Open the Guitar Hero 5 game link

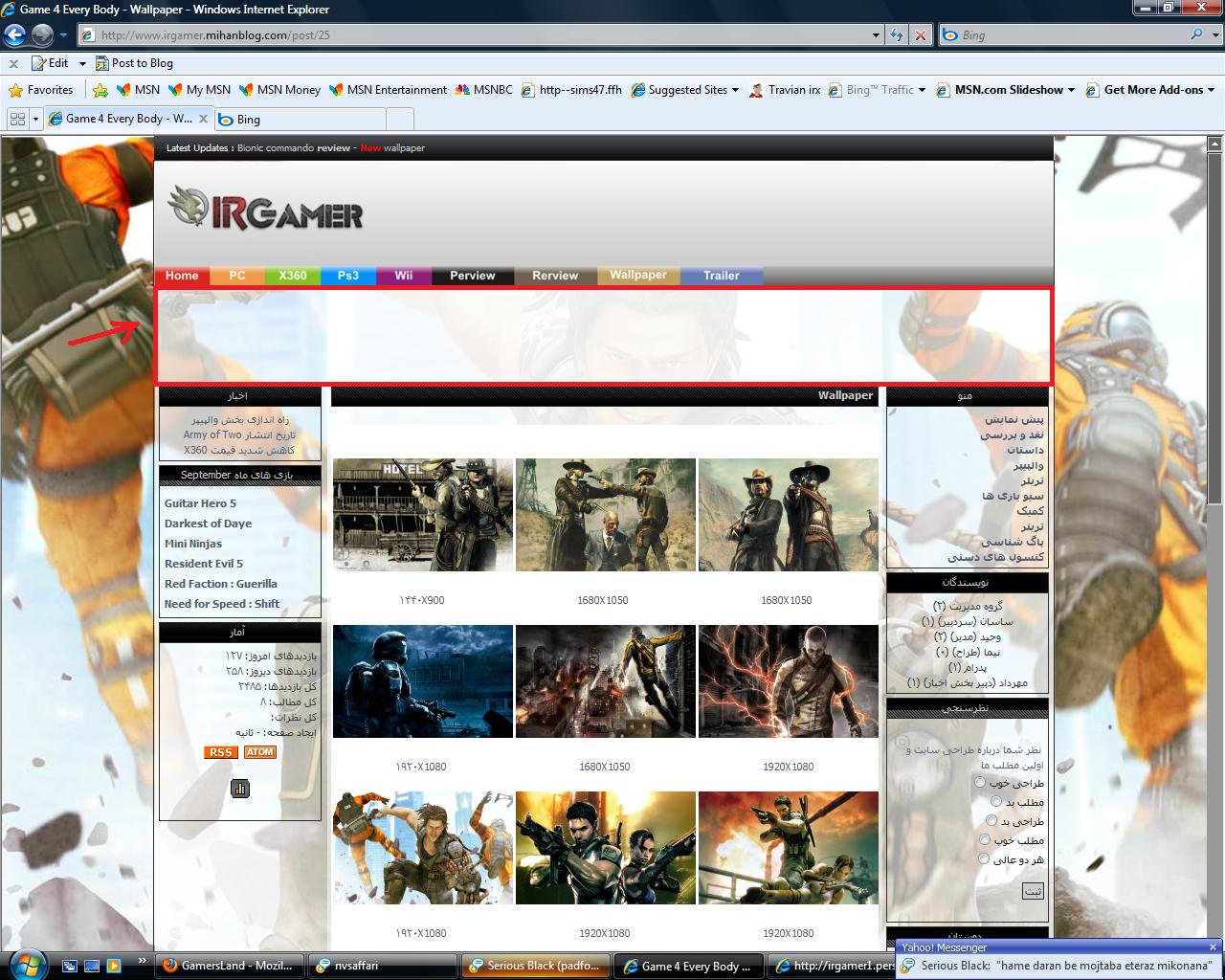(200, 503)
